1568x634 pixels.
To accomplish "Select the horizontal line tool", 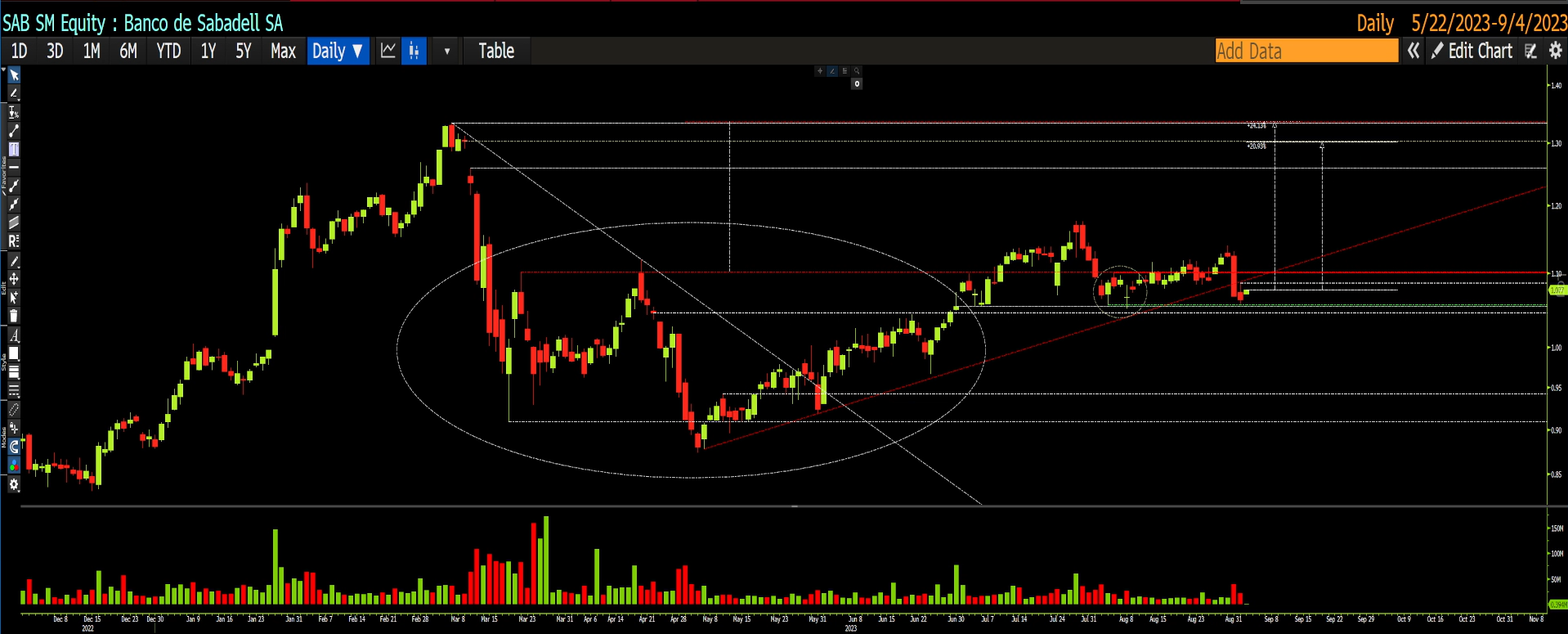I will 14,167.
